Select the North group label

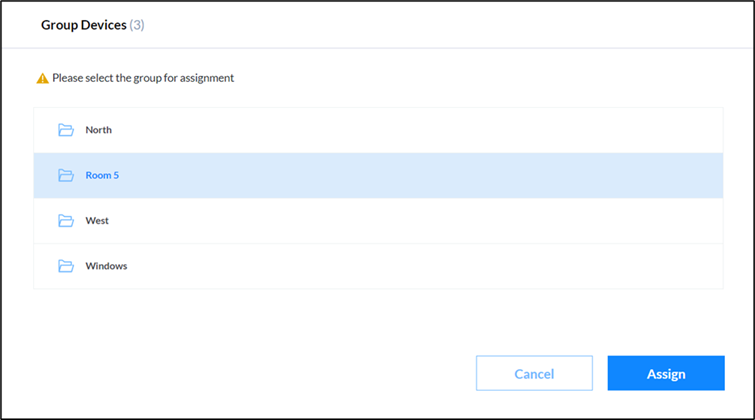pyautogui.click(x=98, y=130)
